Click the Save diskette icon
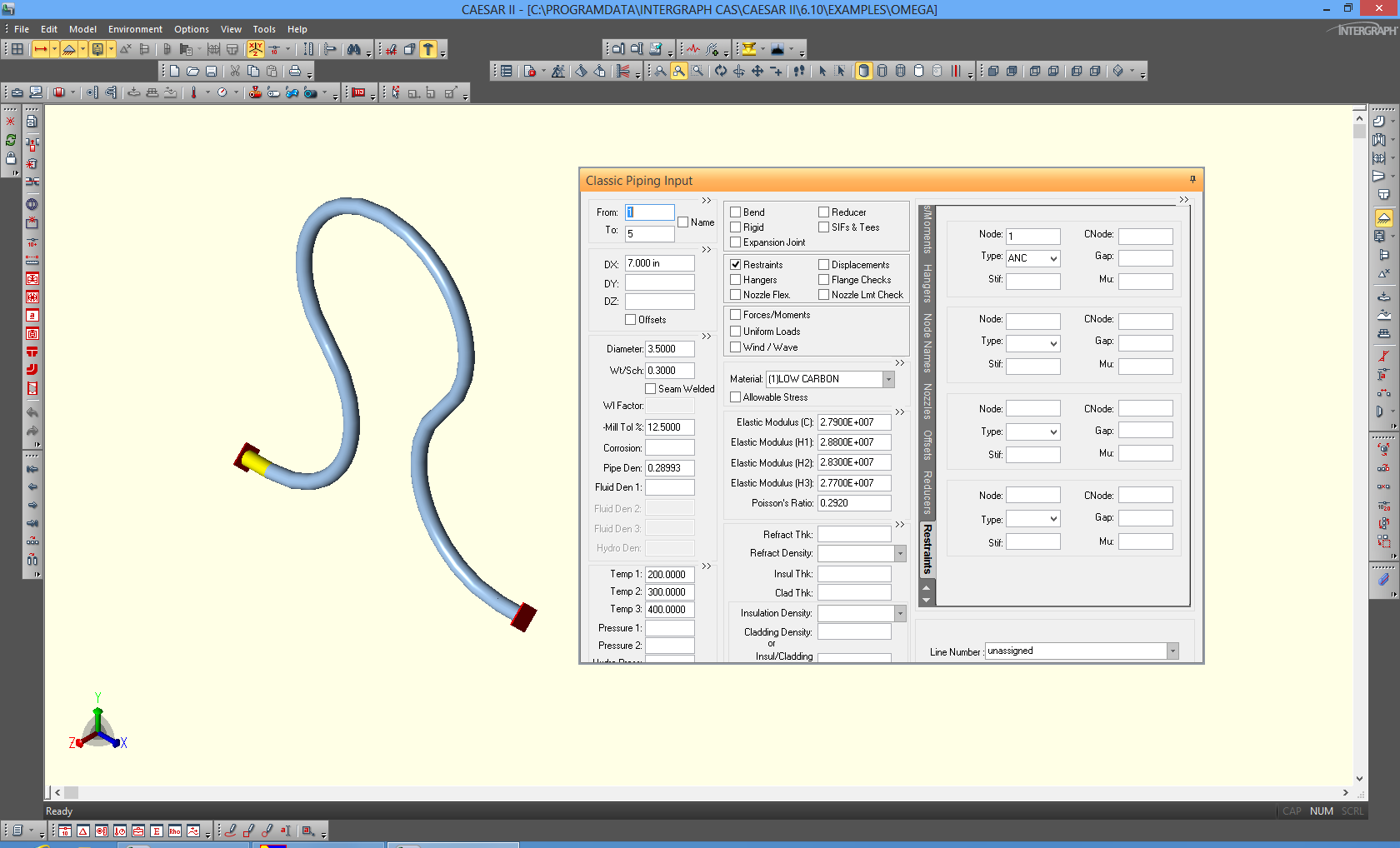The height and width of the screenshot is (848, 1400). pyautogui.click(x=212, y=72)
